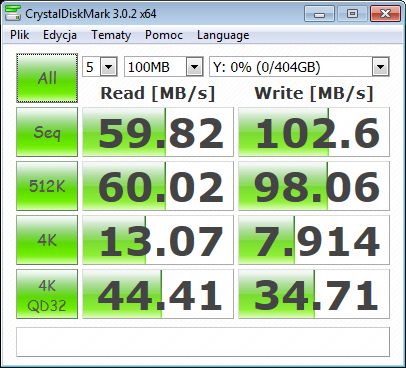406x368 pixels.
Task: Expand the 100MB test size dropdown
Action: tap(195, 67)
